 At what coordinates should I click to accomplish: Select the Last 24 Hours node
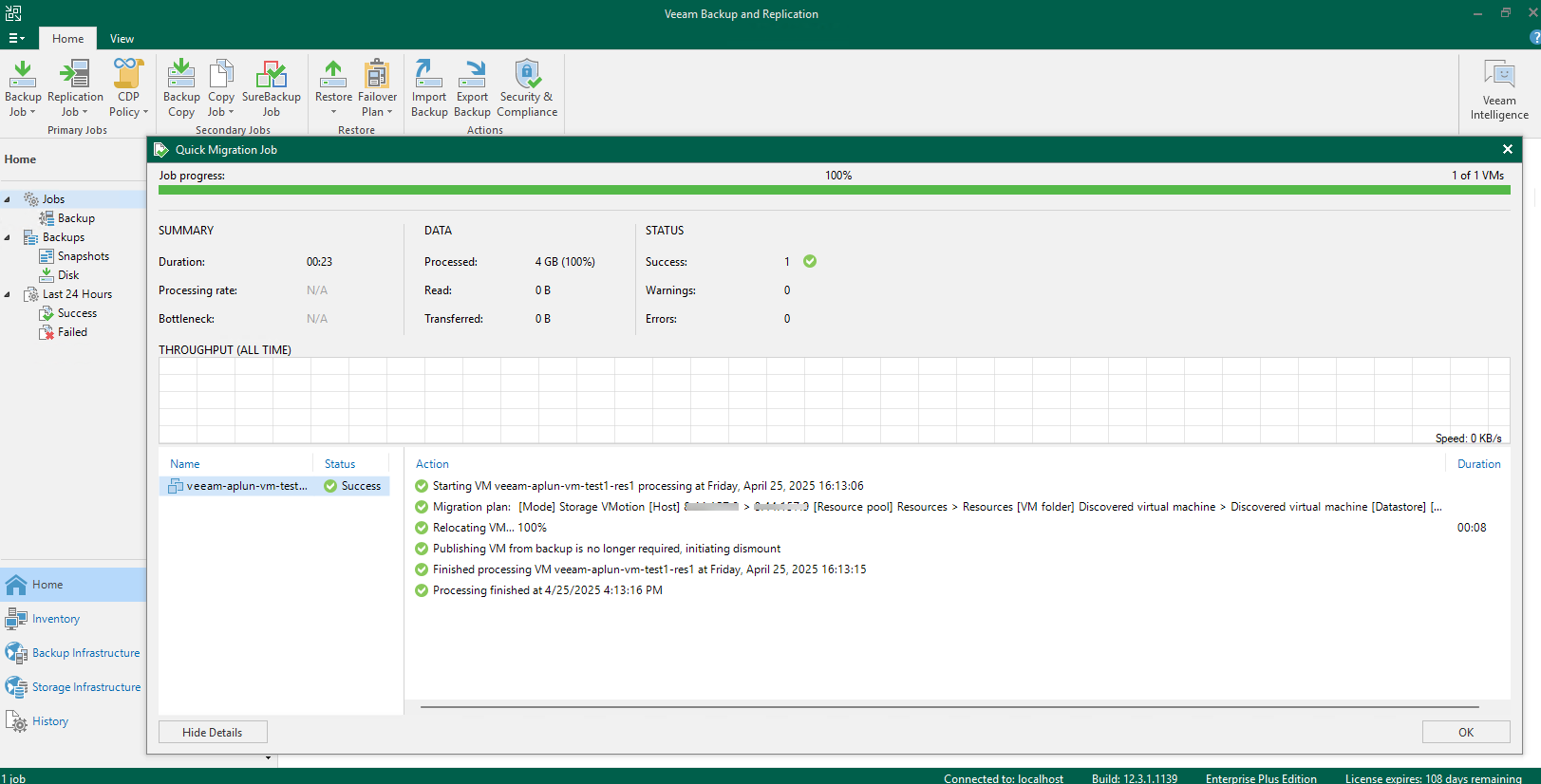coord(77,294)
